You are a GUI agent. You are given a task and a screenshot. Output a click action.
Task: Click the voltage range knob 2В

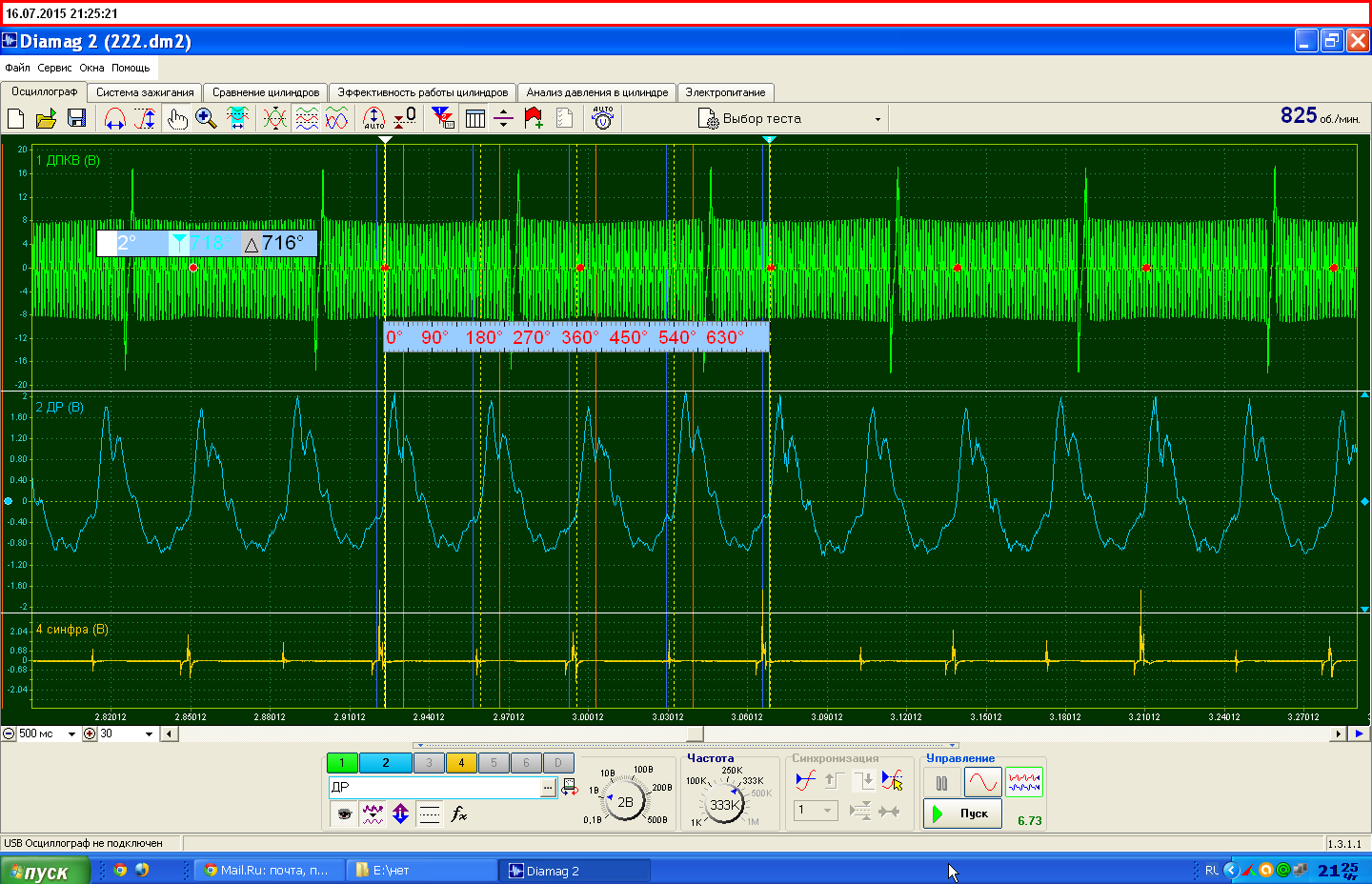625,802
